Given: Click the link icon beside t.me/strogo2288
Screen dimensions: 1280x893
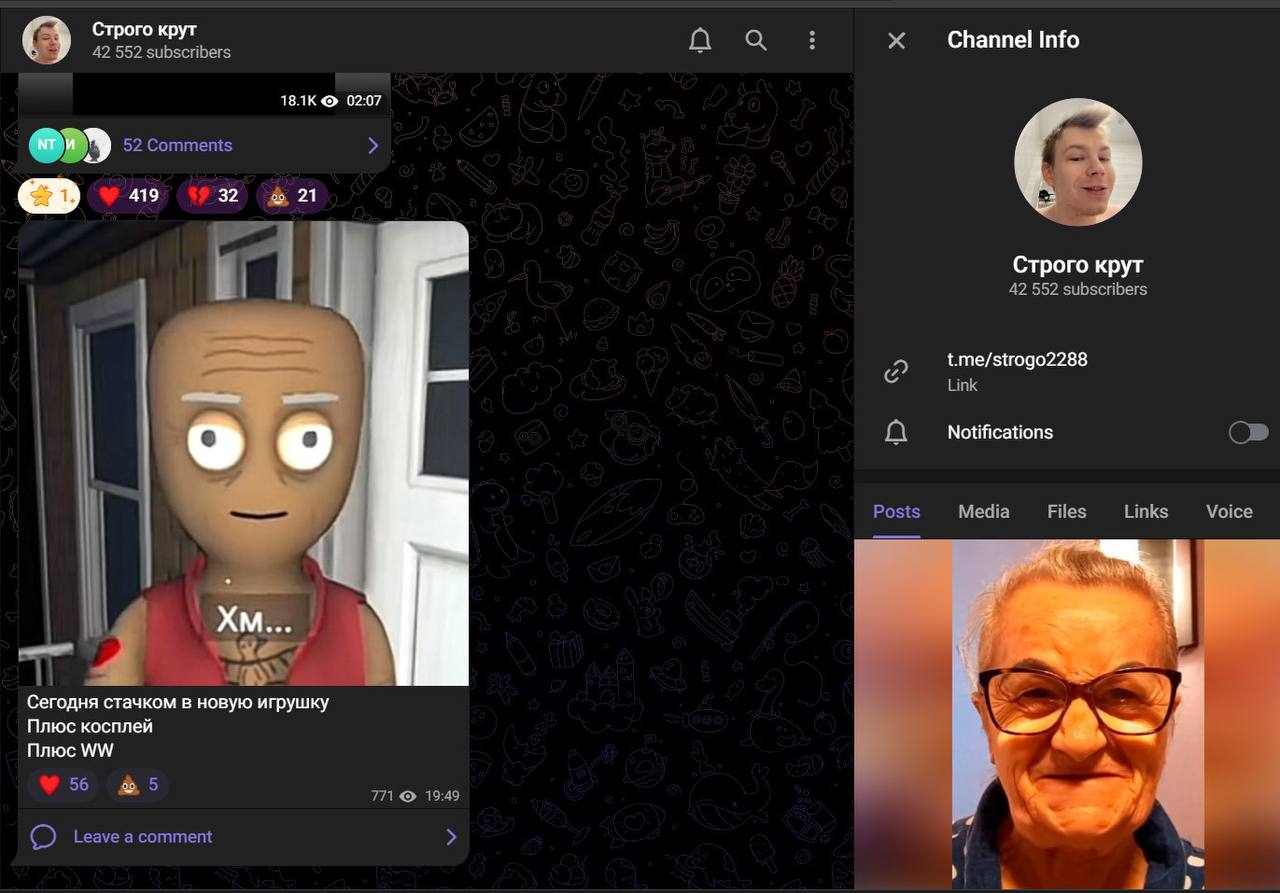Looking at the screenshot, I should coord(896,372).
